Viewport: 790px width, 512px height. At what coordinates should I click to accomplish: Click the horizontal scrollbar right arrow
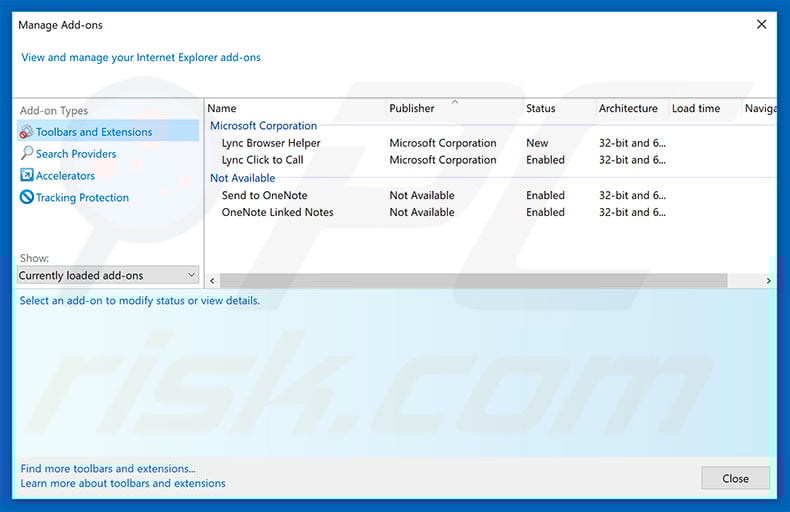[768, 281]
